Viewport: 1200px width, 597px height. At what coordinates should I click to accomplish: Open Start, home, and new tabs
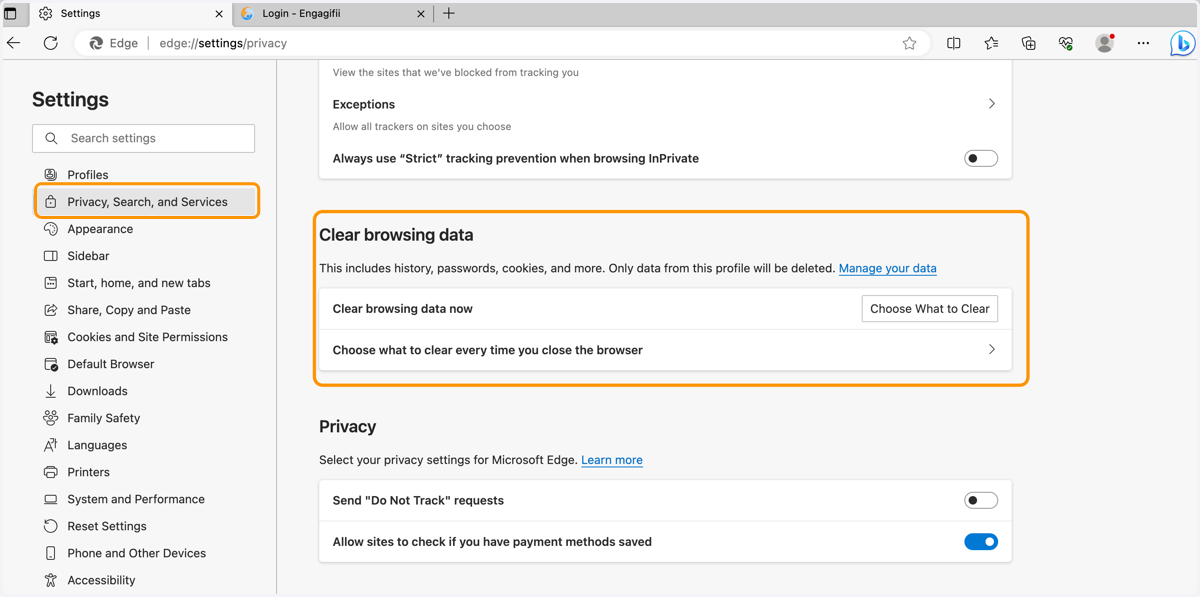click(x=139, y=283)
